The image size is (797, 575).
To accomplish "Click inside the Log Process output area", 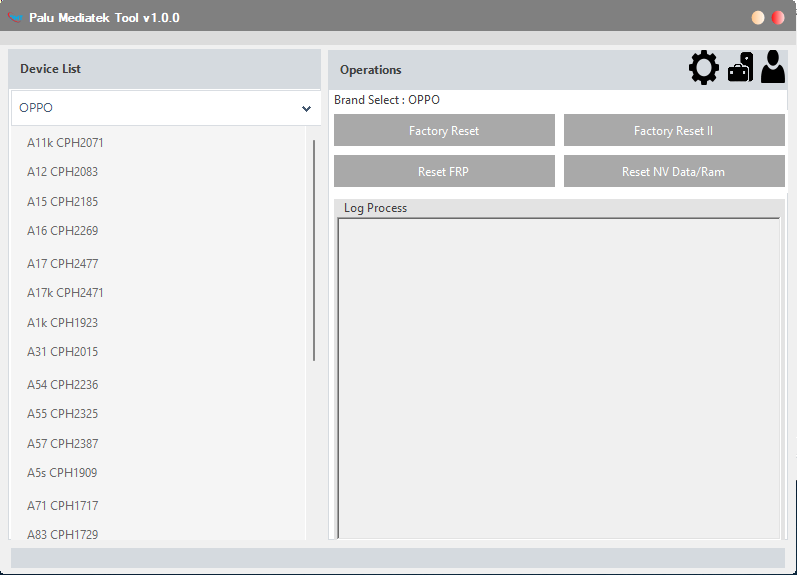I will point(558,378).
